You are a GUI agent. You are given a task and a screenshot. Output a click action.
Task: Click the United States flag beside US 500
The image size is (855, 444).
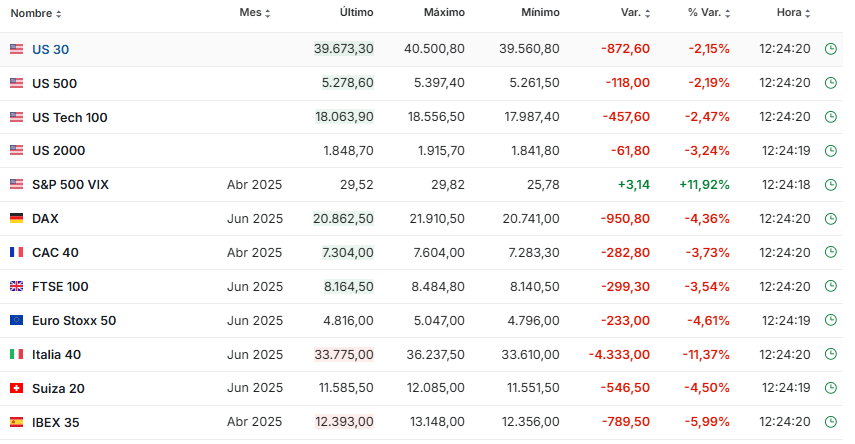[16, 83]
